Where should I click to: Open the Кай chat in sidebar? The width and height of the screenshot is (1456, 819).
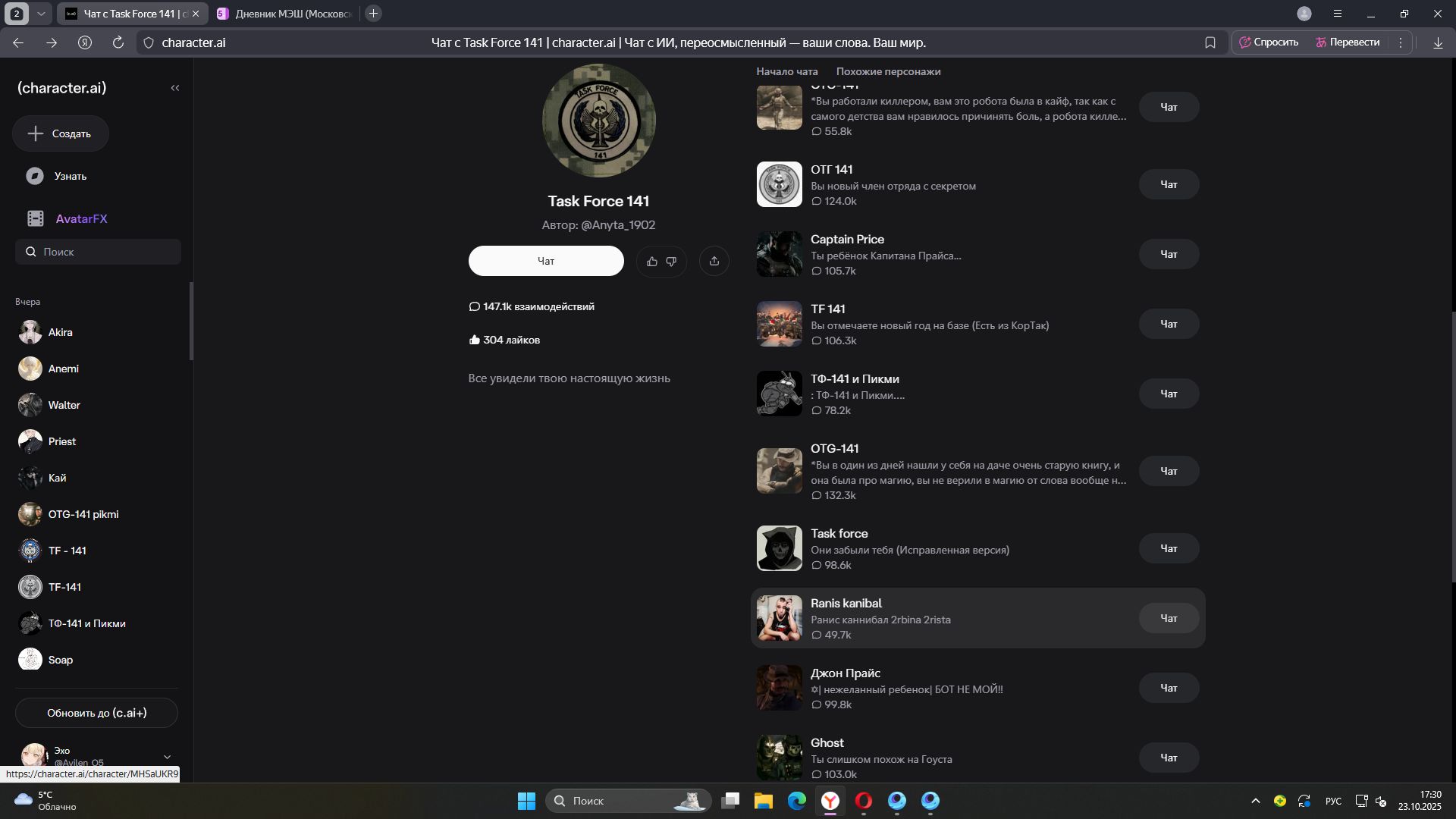tap(97, 478)
